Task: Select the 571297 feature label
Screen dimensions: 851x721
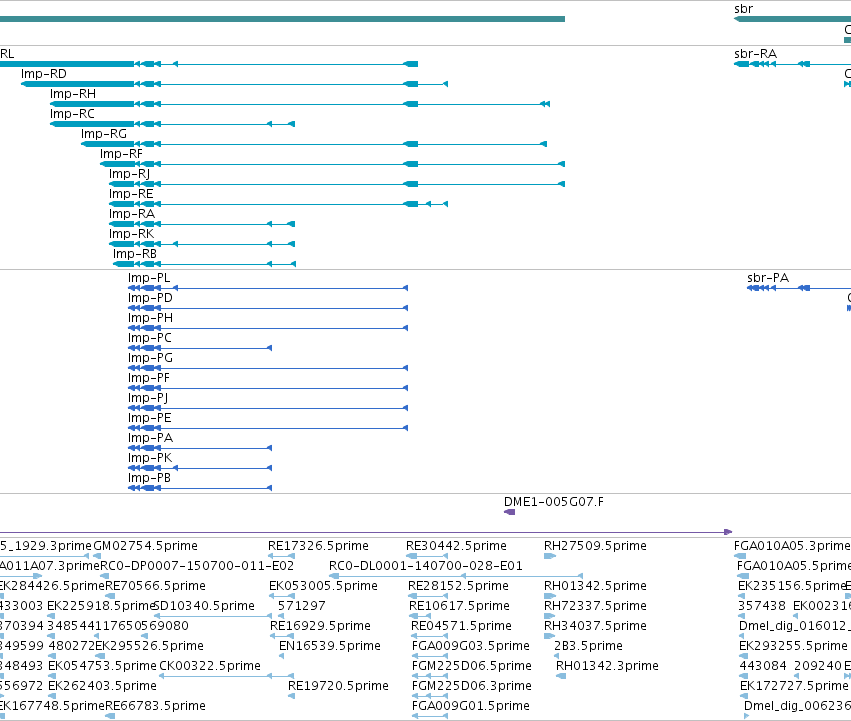Action: click(x=301, y=606)
